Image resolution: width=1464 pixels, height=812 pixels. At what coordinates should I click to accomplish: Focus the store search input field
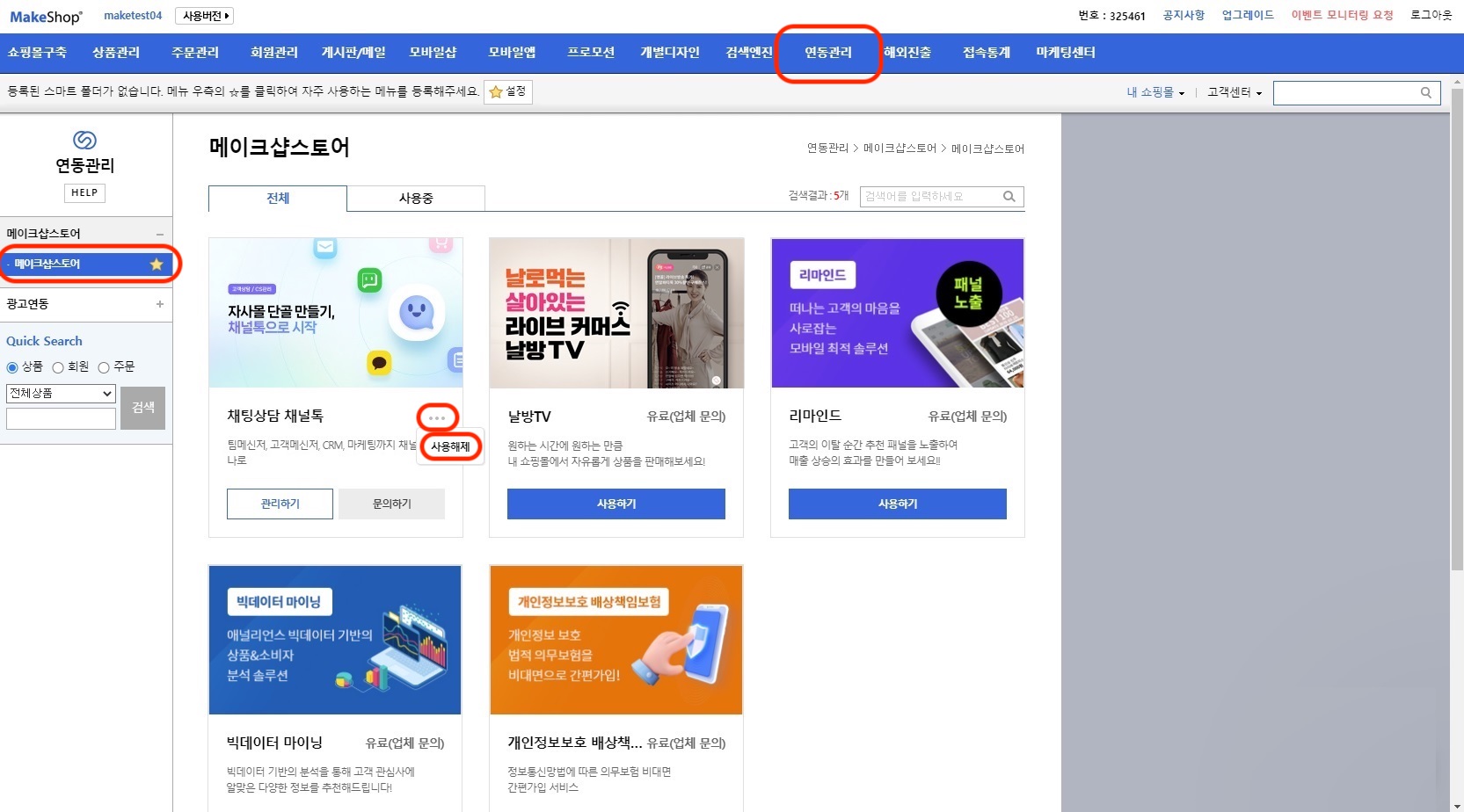pyautogui.click(x=931, y=196)
